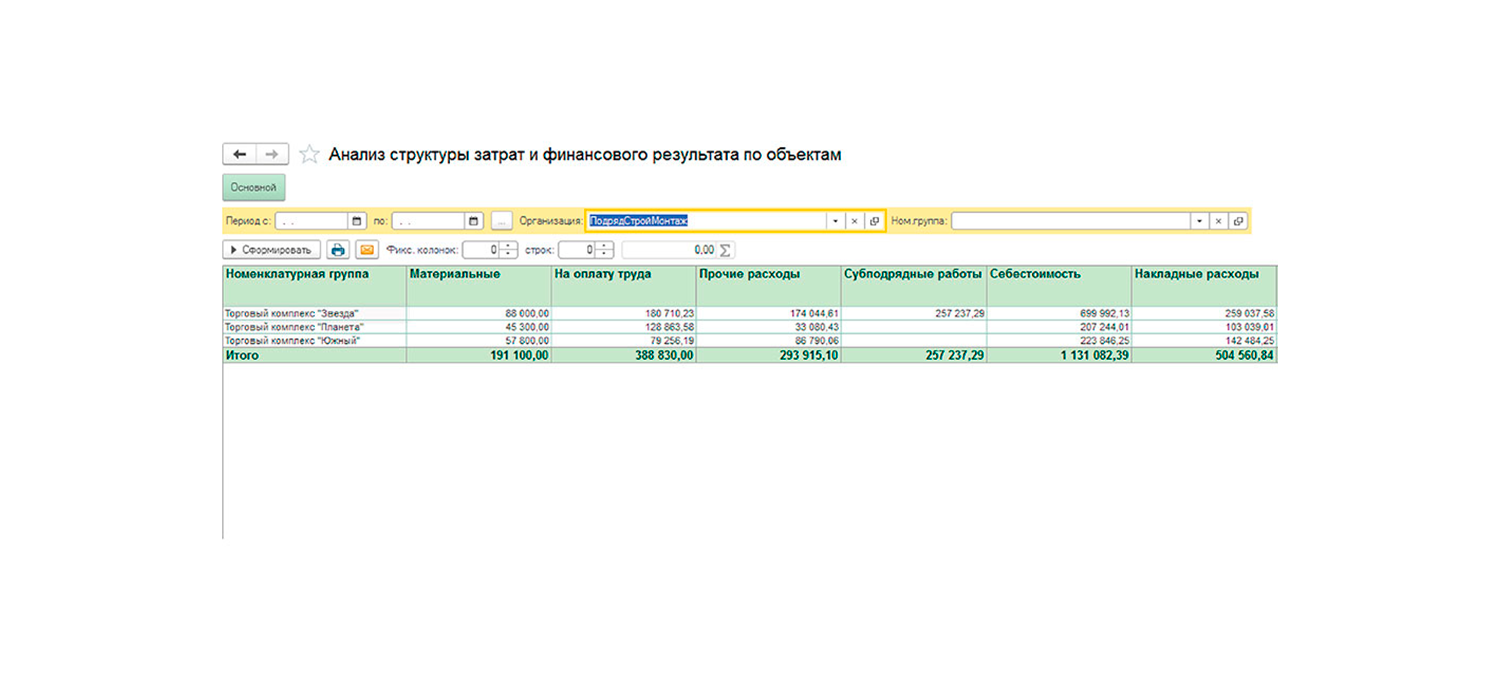Viewport: 1500px width, 675px height.
Task: Open calendar for the 'по' end date
Action: [474, 221]
